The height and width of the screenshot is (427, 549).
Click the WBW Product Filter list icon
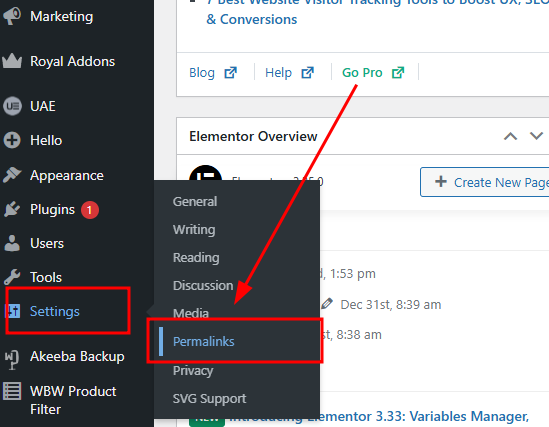coord(12,391)
